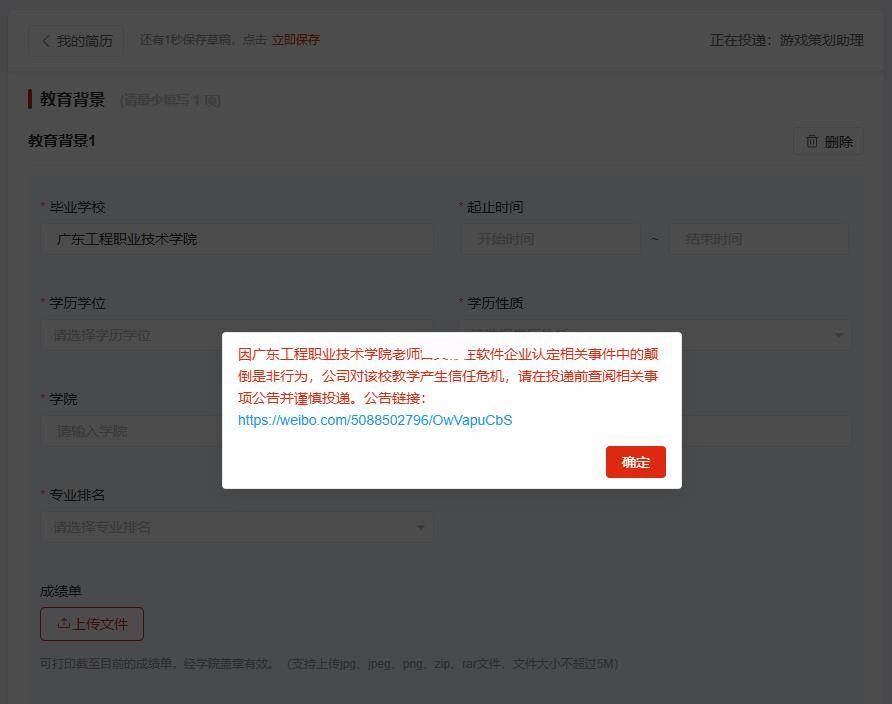The width and height of the screenshot is (892, 704).
Task: Click the 开始时间 date input field
Action: 551,238
